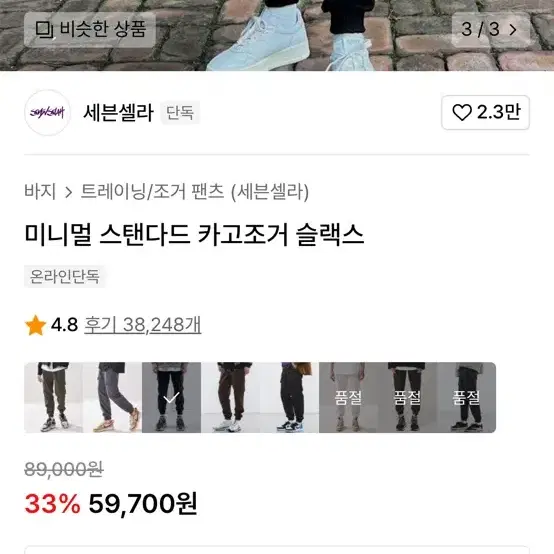Tap the first sold-out beige pants thumbnail
This screenshot has width=554, height=554.
(348, 397)
